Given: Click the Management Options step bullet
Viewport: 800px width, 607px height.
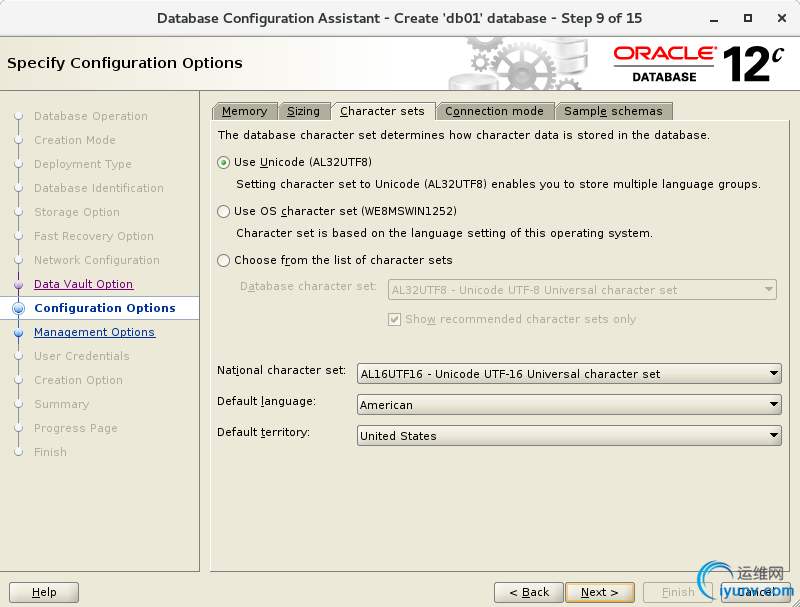Looking at the screenshot, I should 19,333.
